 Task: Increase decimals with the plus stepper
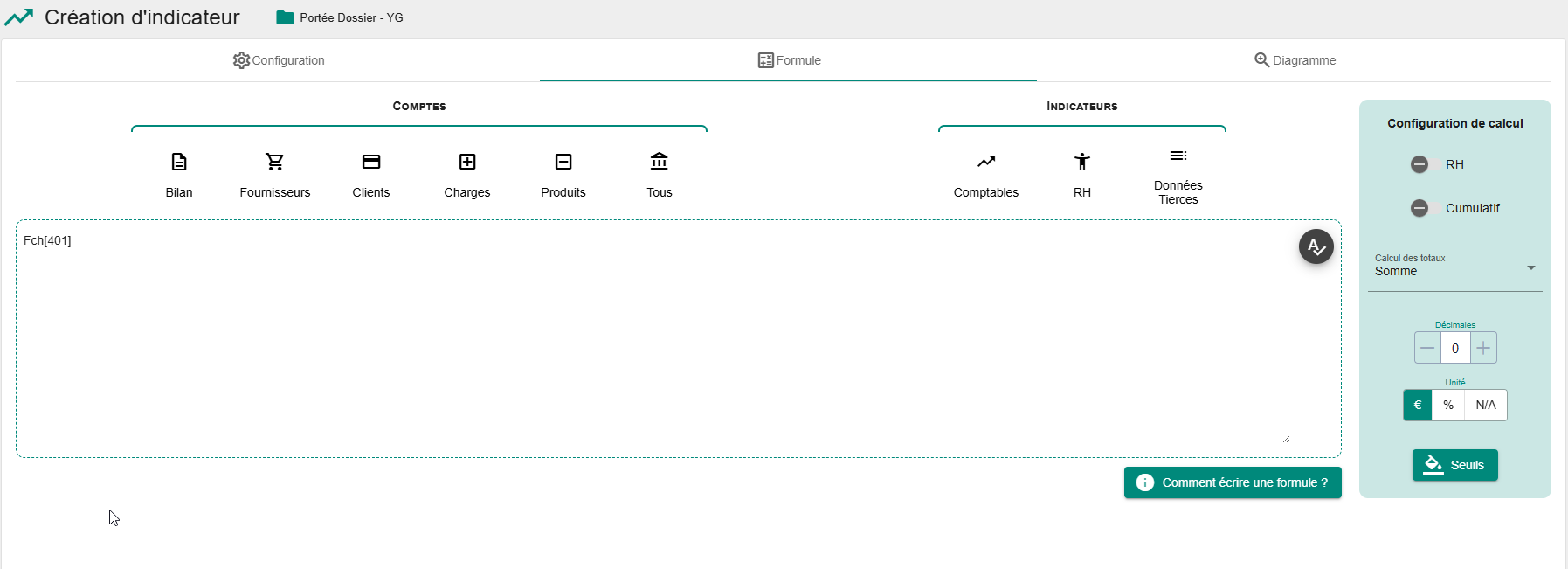[x=1483, y=348]
